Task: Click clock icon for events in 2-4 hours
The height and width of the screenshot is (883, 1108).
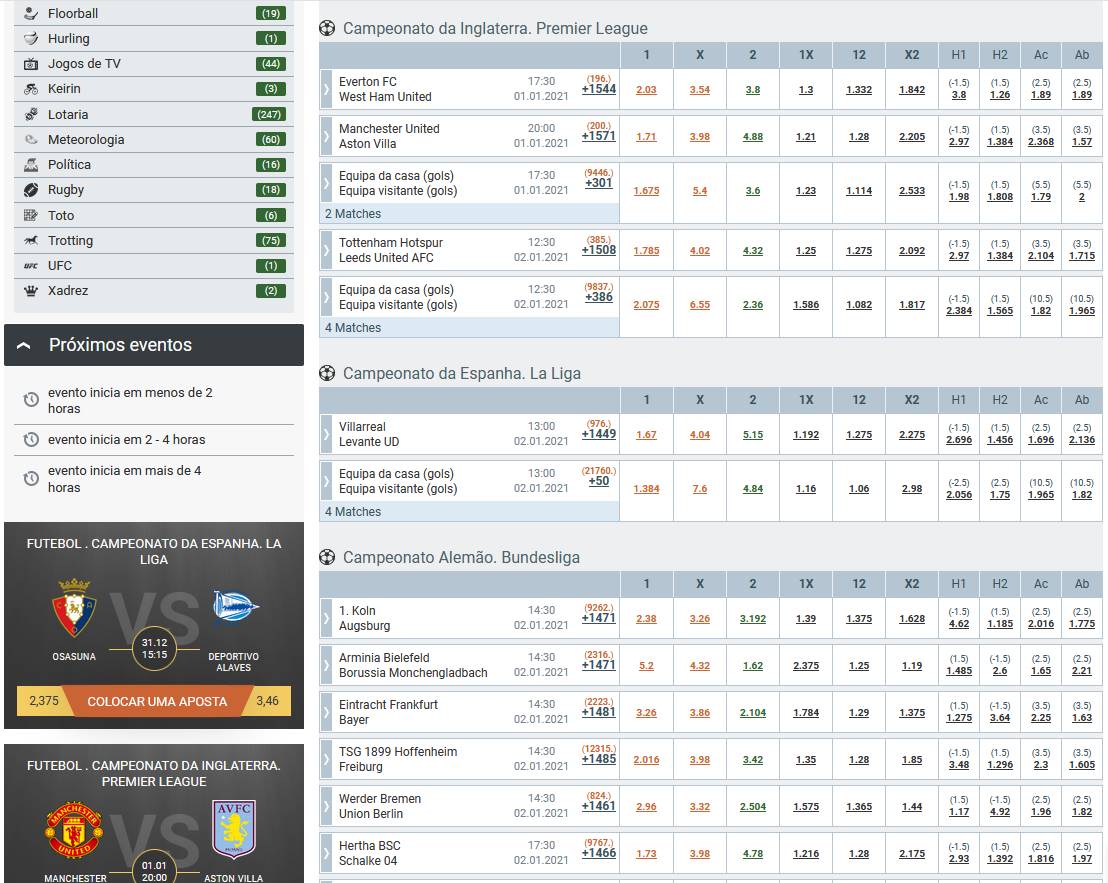Action: (31, 439)
